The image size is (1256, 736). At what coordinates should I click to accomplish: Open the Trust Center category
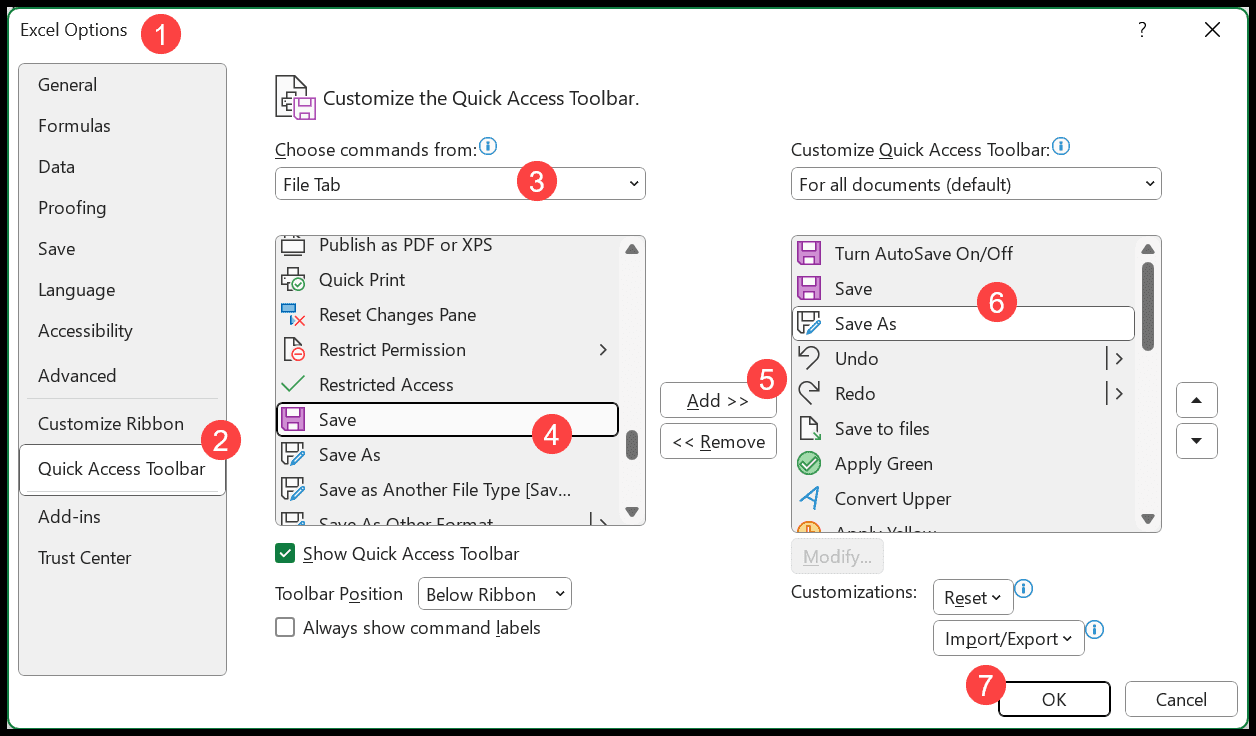[x=85, y=558]
